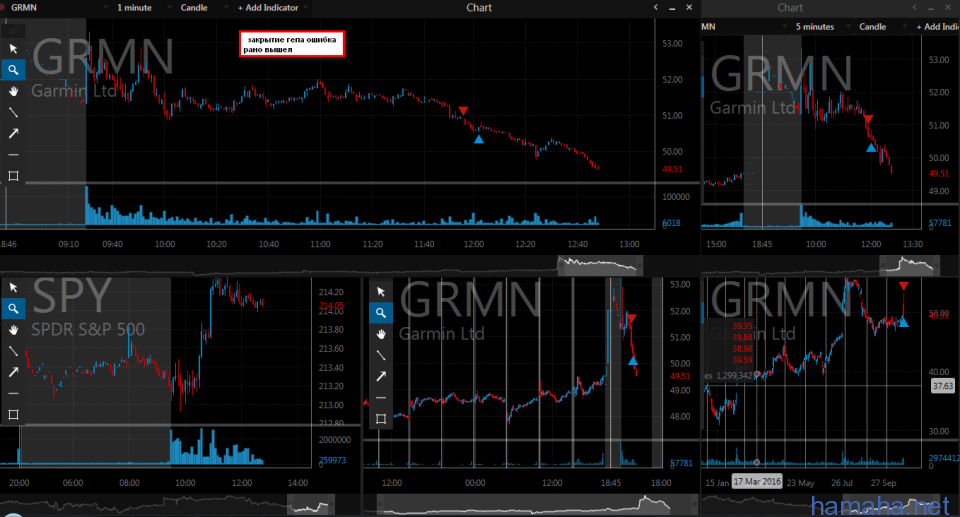The width and height of the screenshot is (960, 517).
Task: Click red sell marker in 5 minutes chart
Action: (868, 119)
